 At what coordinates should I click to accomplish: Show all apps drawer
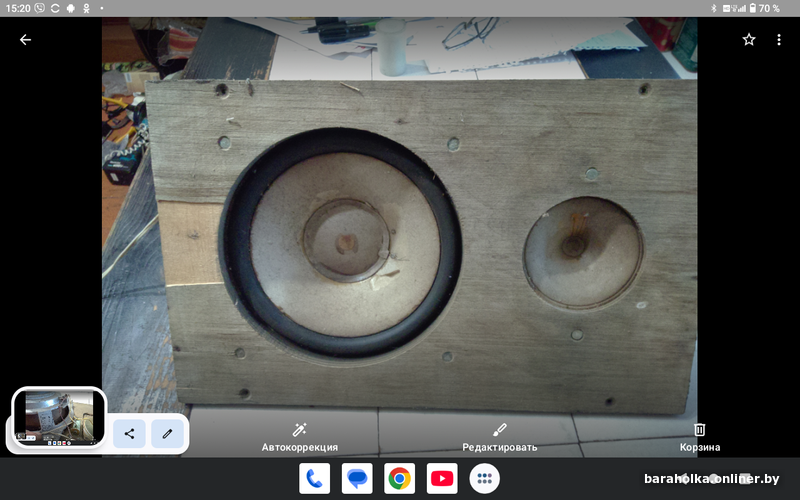(x=485, y=479)
